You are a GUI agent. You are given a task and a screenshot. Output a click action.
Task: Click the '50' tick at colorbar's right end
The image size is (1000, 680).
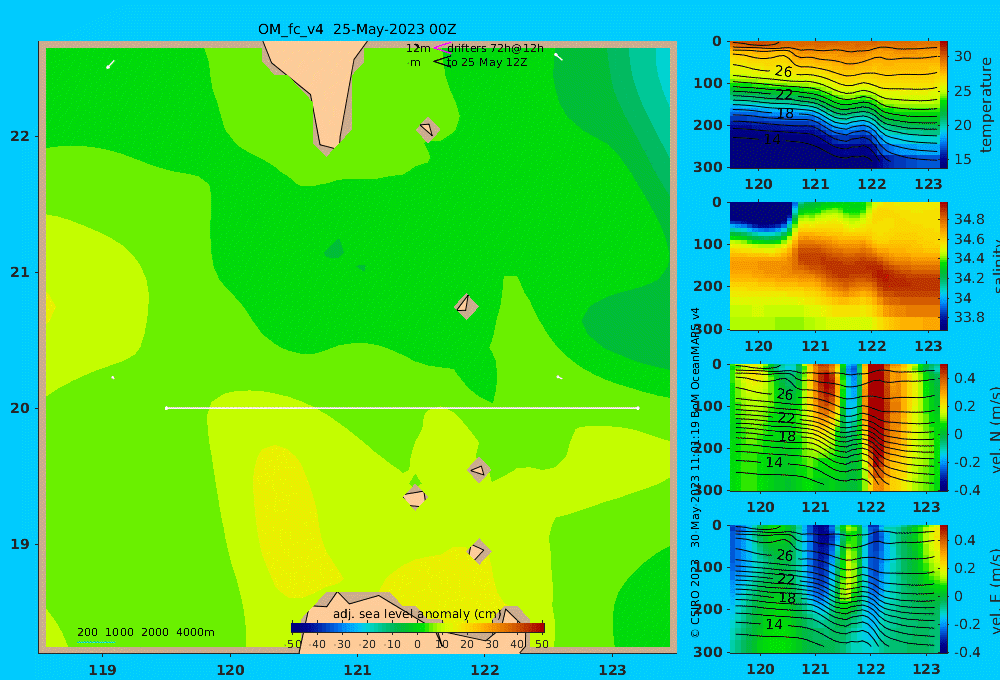point(541,644)
